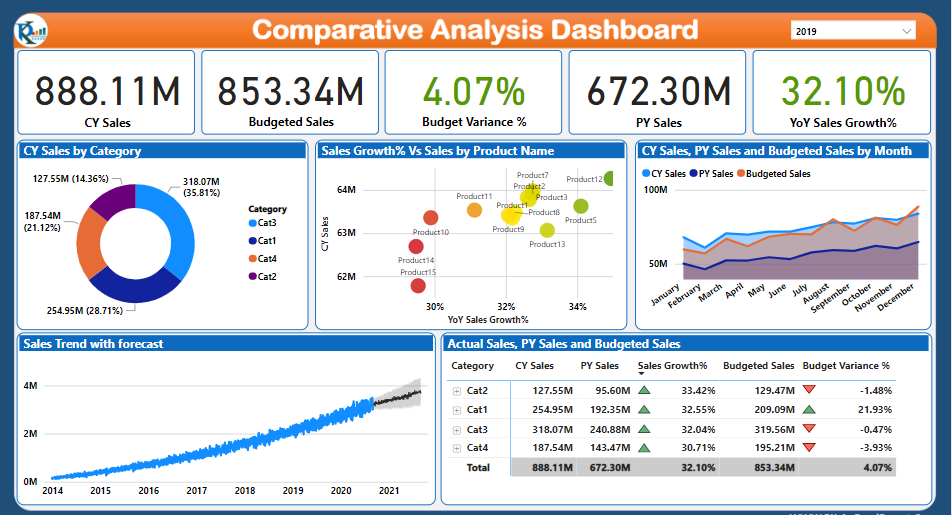Click the dashboard logo icon
This screenshot has height=515, width=952.
[x=32, y=31]
